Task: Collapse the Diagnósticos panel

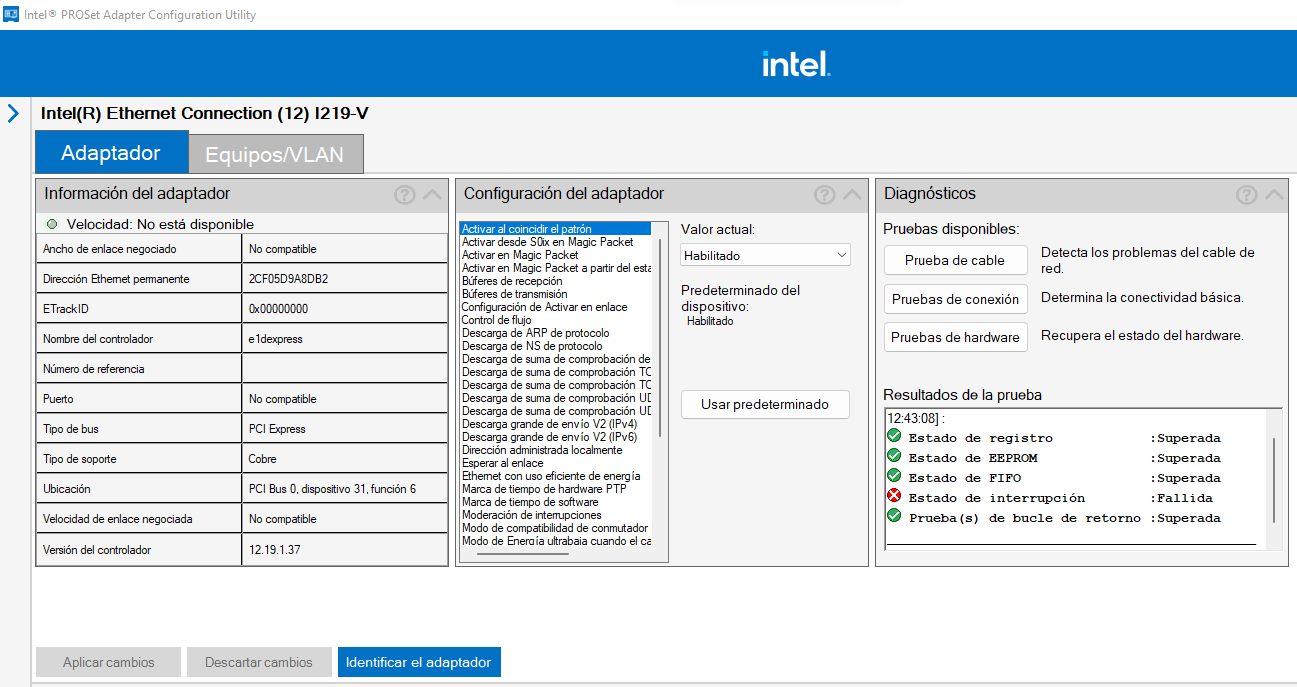Action: [1274, 195]
